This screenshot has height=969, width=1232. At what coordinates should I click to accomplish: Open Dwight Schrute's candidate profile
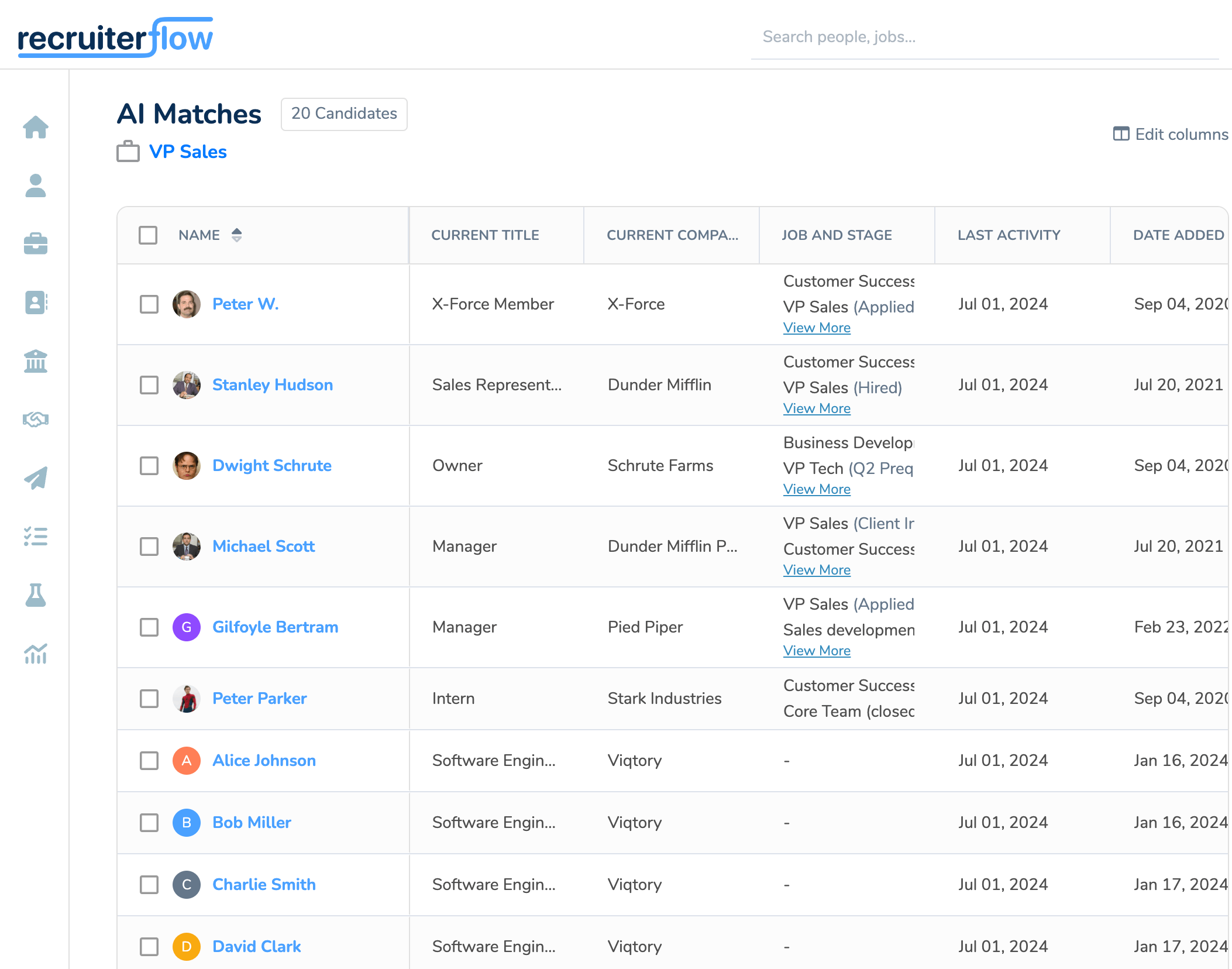tap(271, 466)
